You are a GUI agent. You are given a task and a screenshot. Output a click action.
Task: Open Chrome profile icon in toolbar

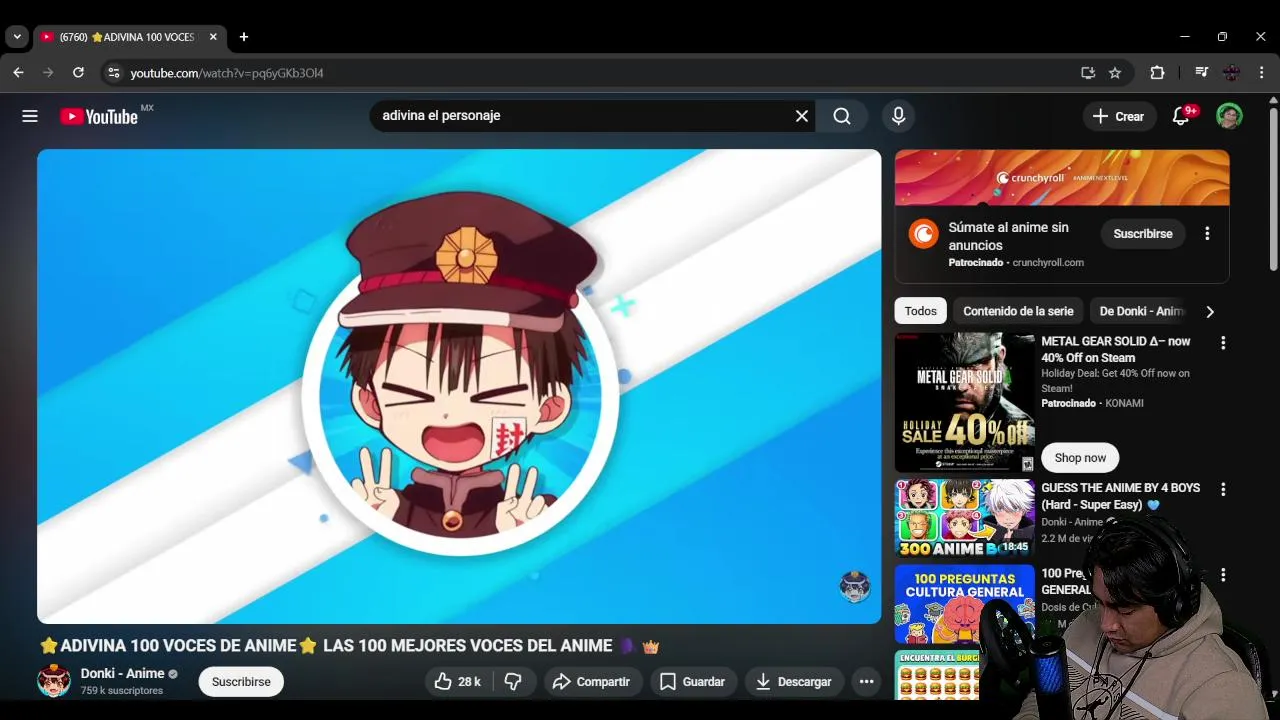1231,73
